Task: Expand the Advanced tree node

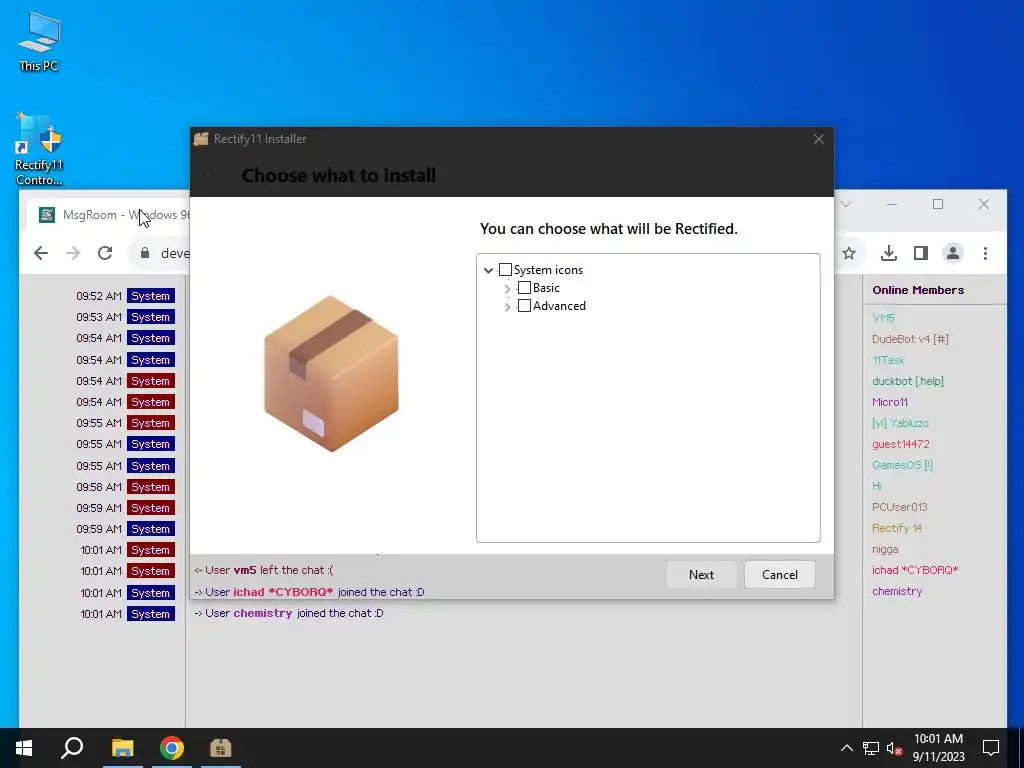Action: click(507, 306)
